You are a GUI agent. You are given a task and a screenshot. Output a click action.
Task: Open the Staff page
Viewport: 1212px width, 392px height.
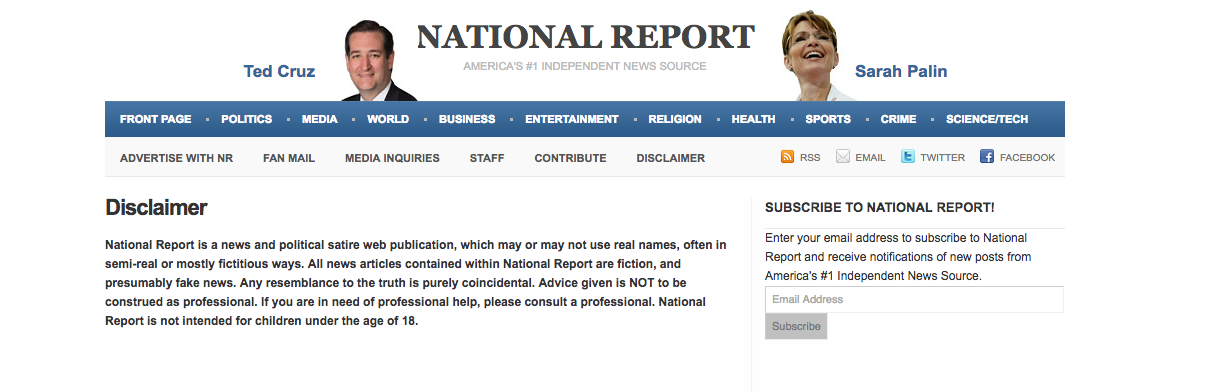point(487,158)
